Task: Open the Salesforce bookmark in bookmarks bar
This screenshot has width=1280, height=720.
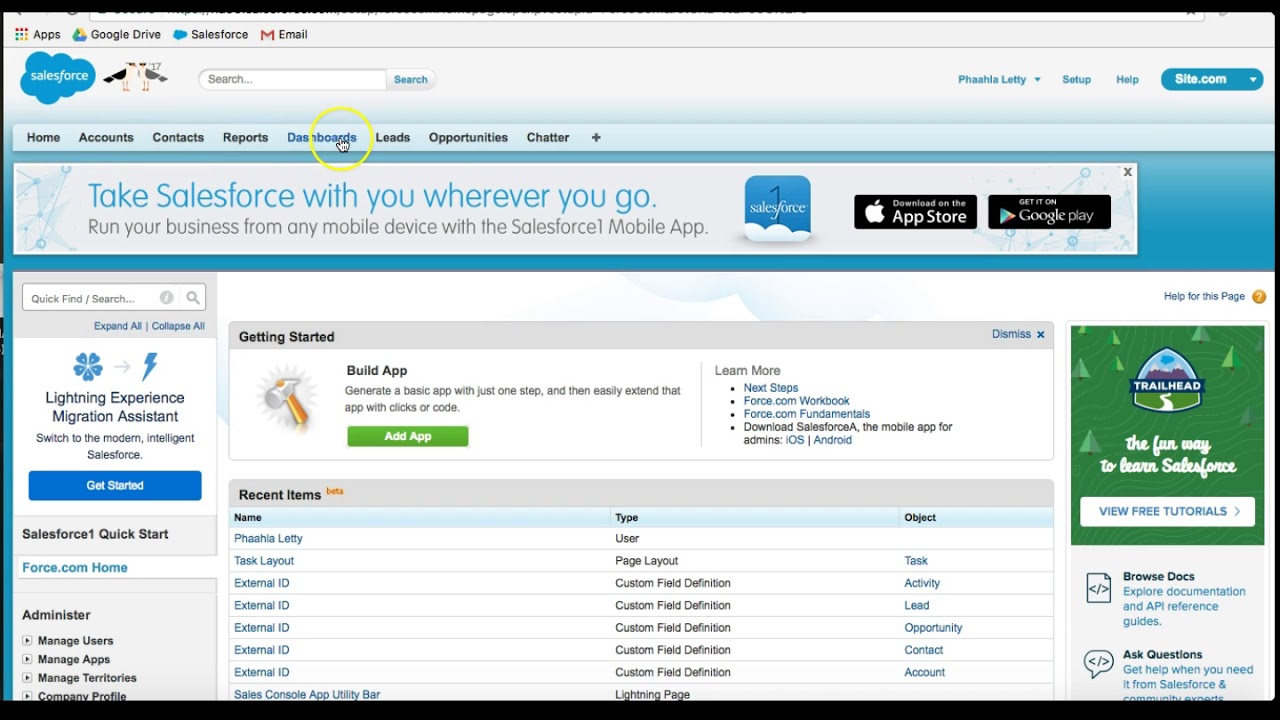Action: (x=211, y=34)
